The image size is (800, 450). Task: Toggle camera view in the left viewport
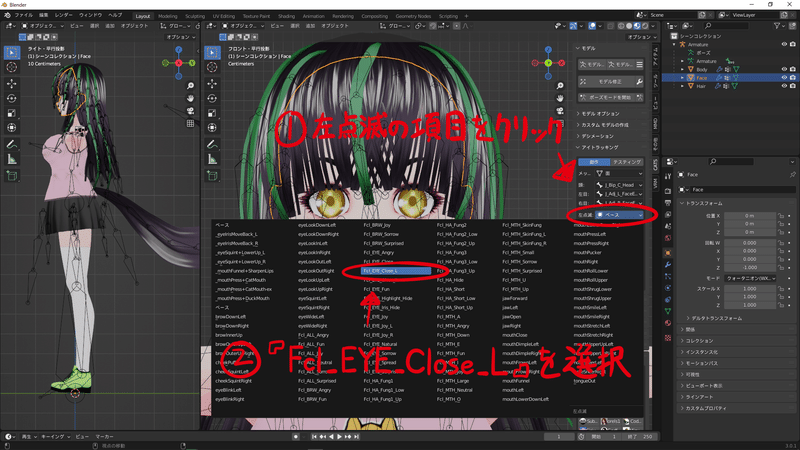[x=190, y=111]
